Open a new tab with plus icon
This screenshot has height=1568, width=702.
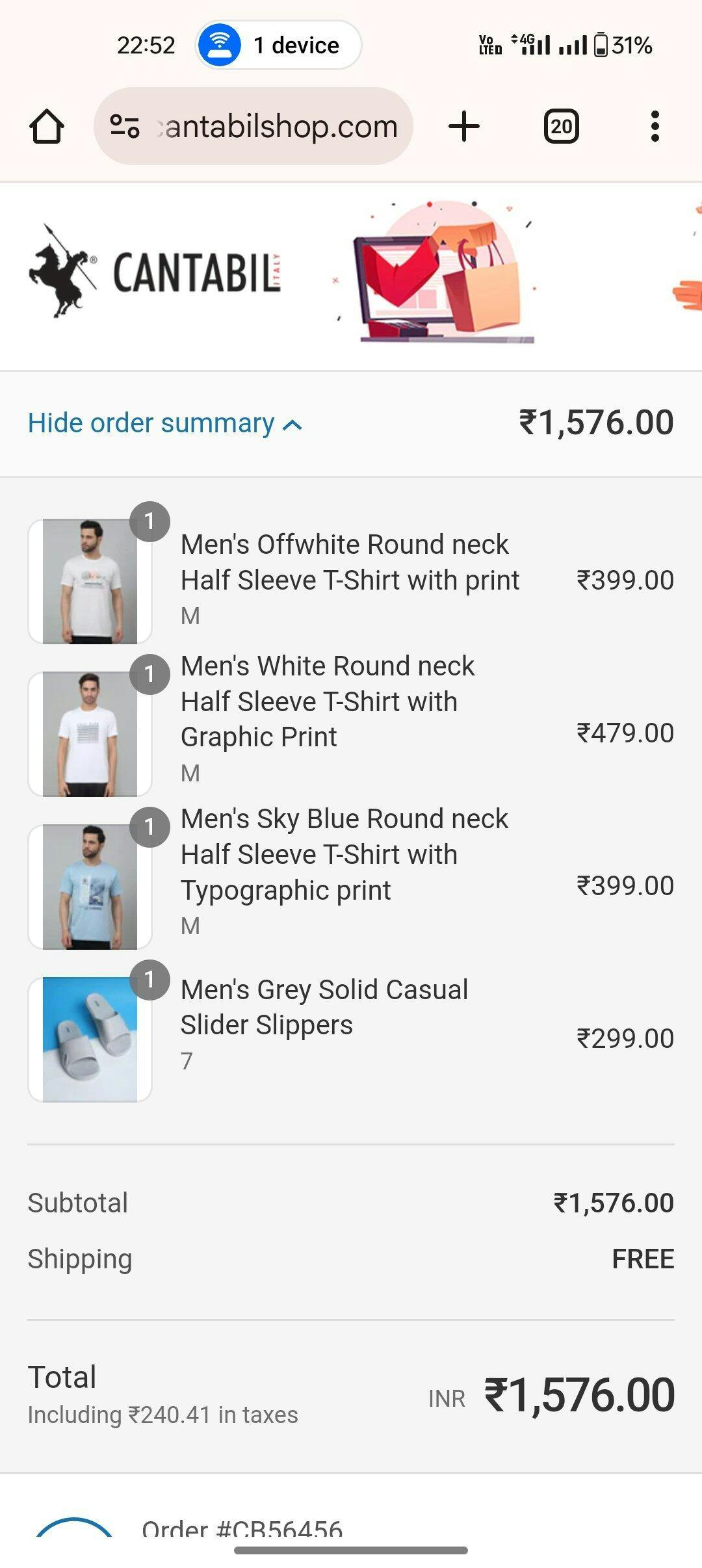point(464,126)
